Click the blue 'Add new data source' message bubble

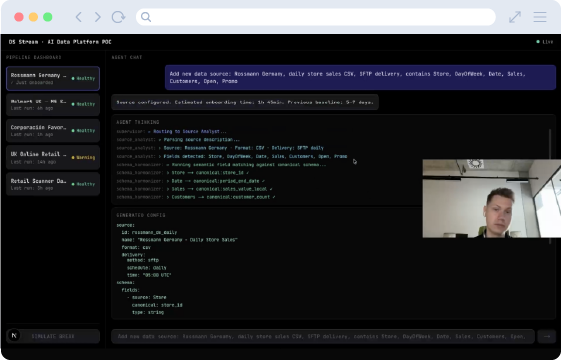tap(360, 77)
